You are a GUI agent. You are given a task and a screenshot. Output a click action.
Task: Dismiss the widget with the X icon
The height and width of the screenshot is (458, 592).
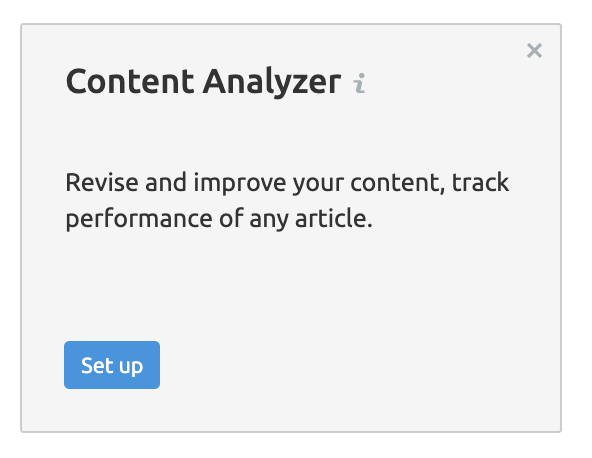534,51
